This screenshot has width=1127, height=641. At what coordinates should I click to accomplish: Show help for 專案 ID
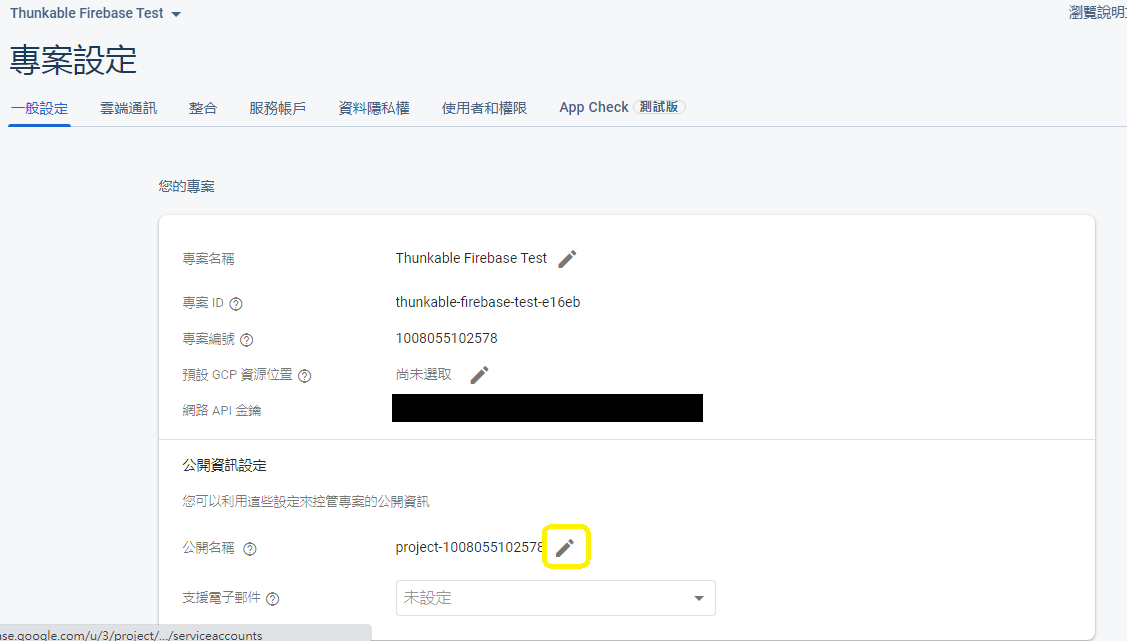tap(236, 304)
